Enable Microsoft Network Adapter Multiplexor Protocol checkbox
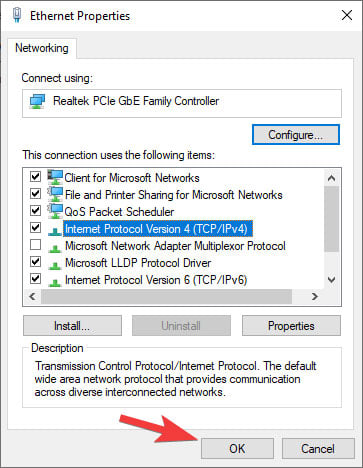The height and width of the screenshot is (468, 363). 35,245
